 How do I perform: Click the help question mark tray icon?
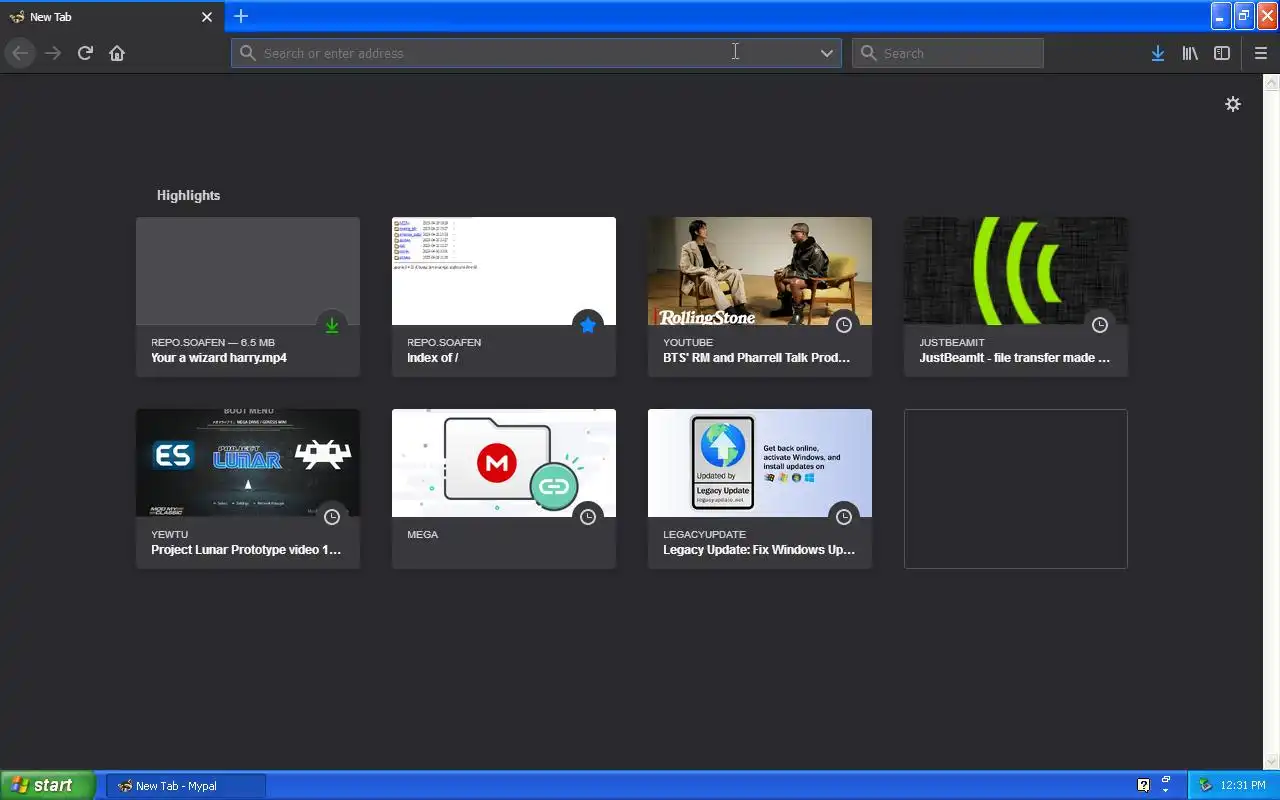point(1144,786)
